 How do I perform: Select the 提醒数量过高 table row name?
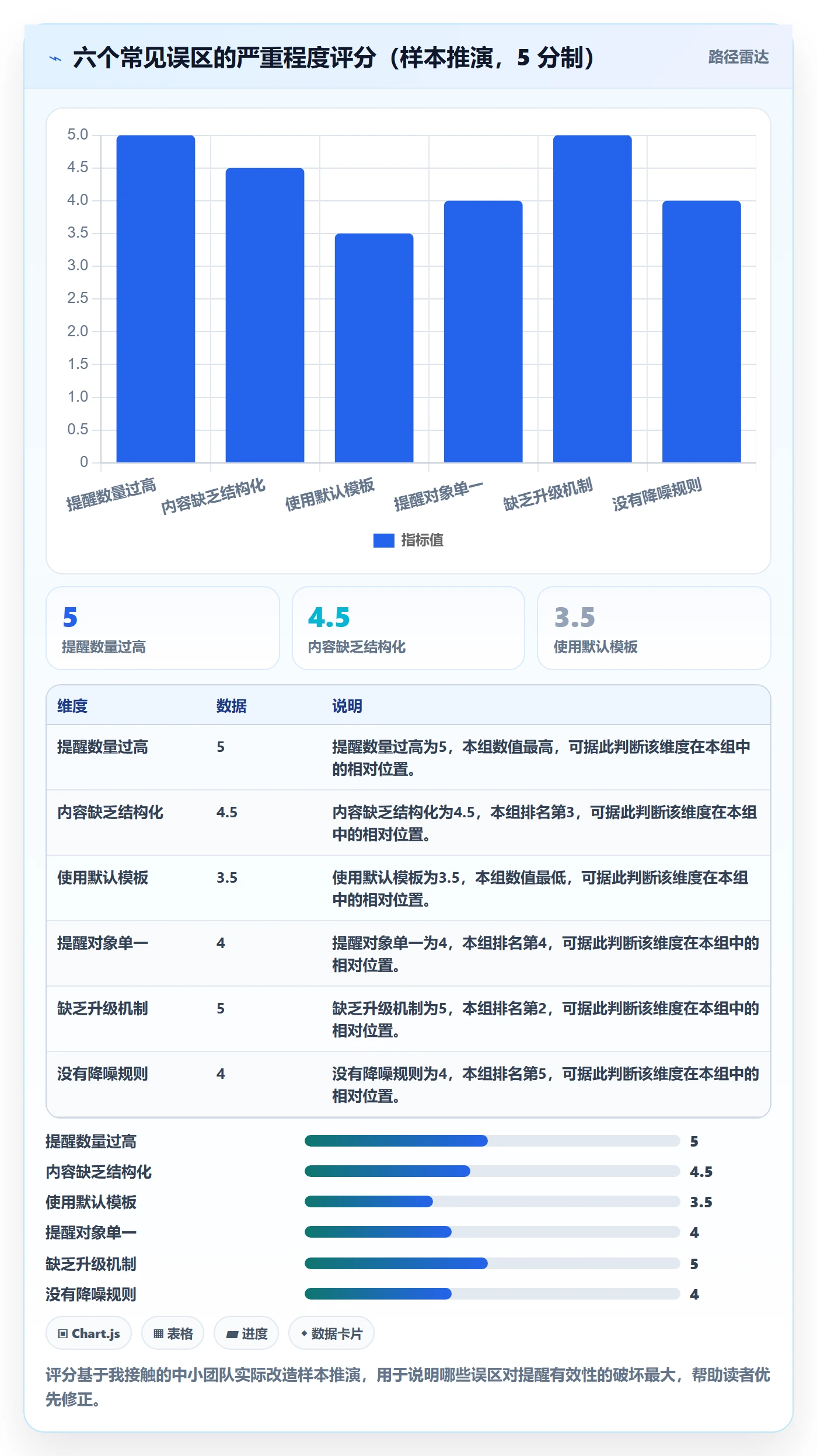(103, 747)
